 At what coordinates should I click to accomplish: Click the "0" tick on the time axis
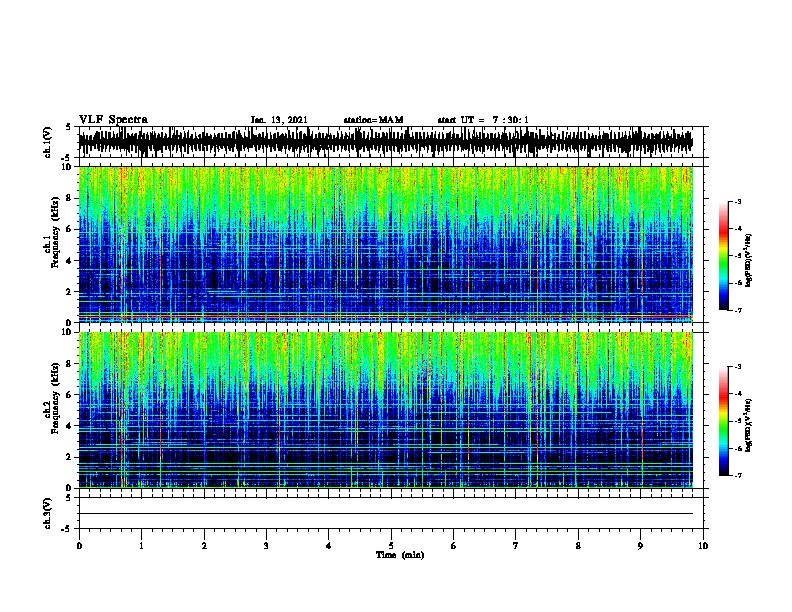79,546
